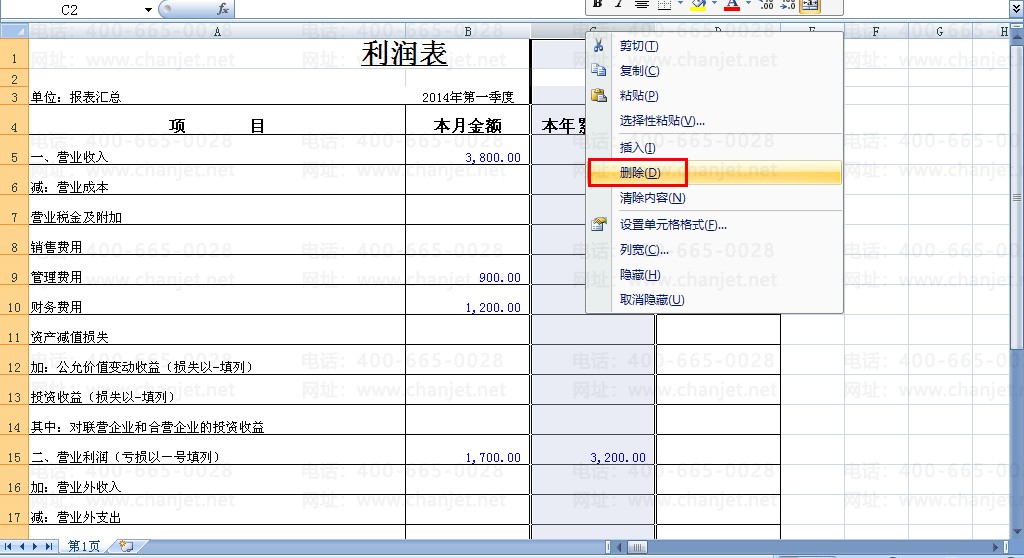Click the copy pages icon beside 复制
Image resolution: width=1024 pixels, height=558 pixels.
coord(598,70)
